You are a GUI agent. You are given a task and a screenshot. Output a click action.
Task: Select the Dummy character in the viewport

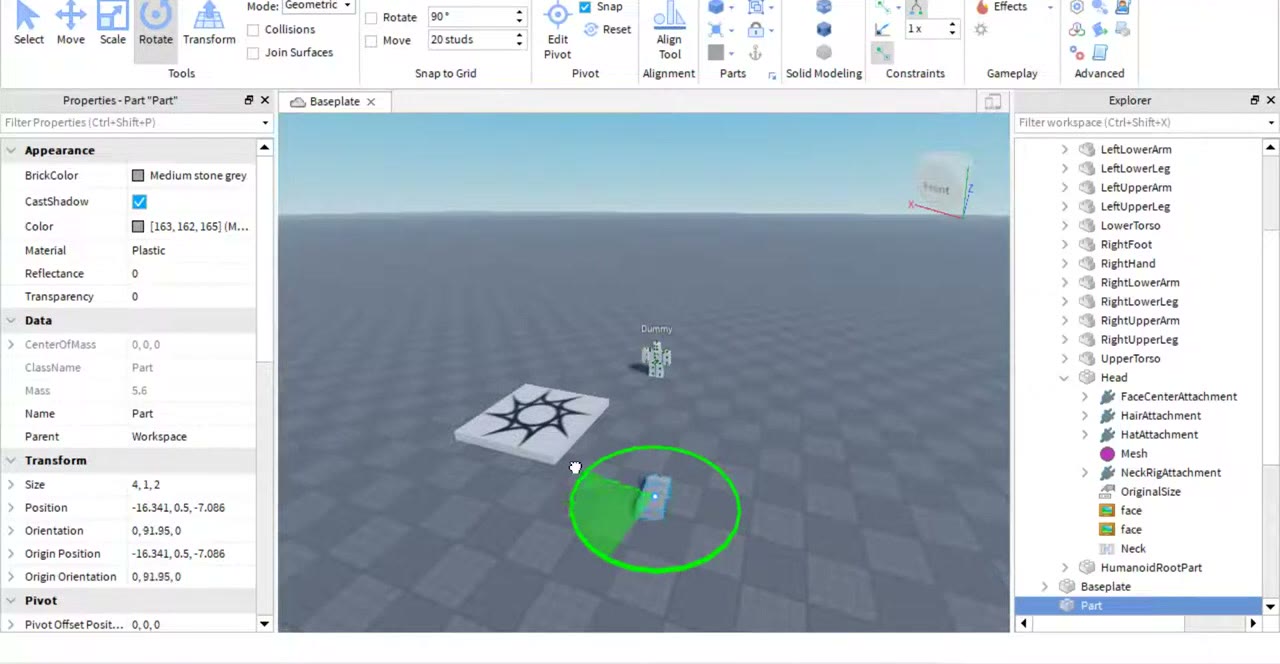(x=656, y=357)
